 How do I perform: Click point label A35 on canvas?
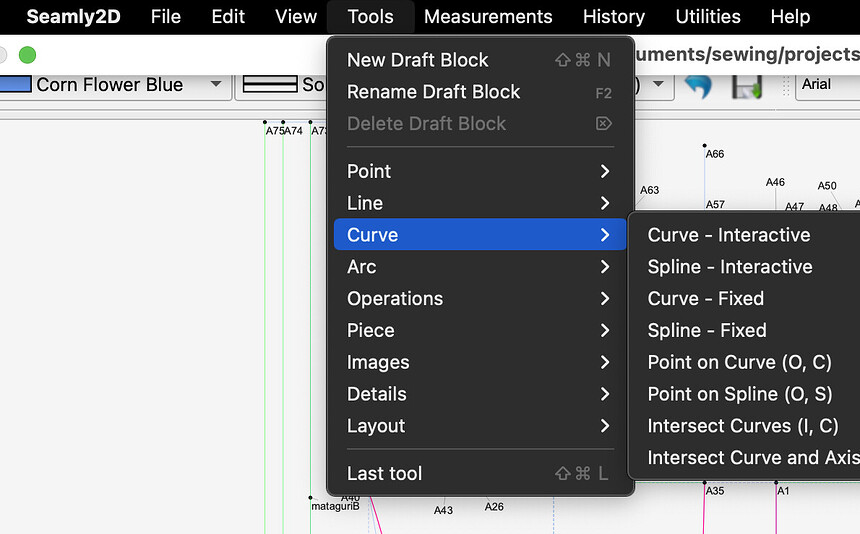coord(715,491)
